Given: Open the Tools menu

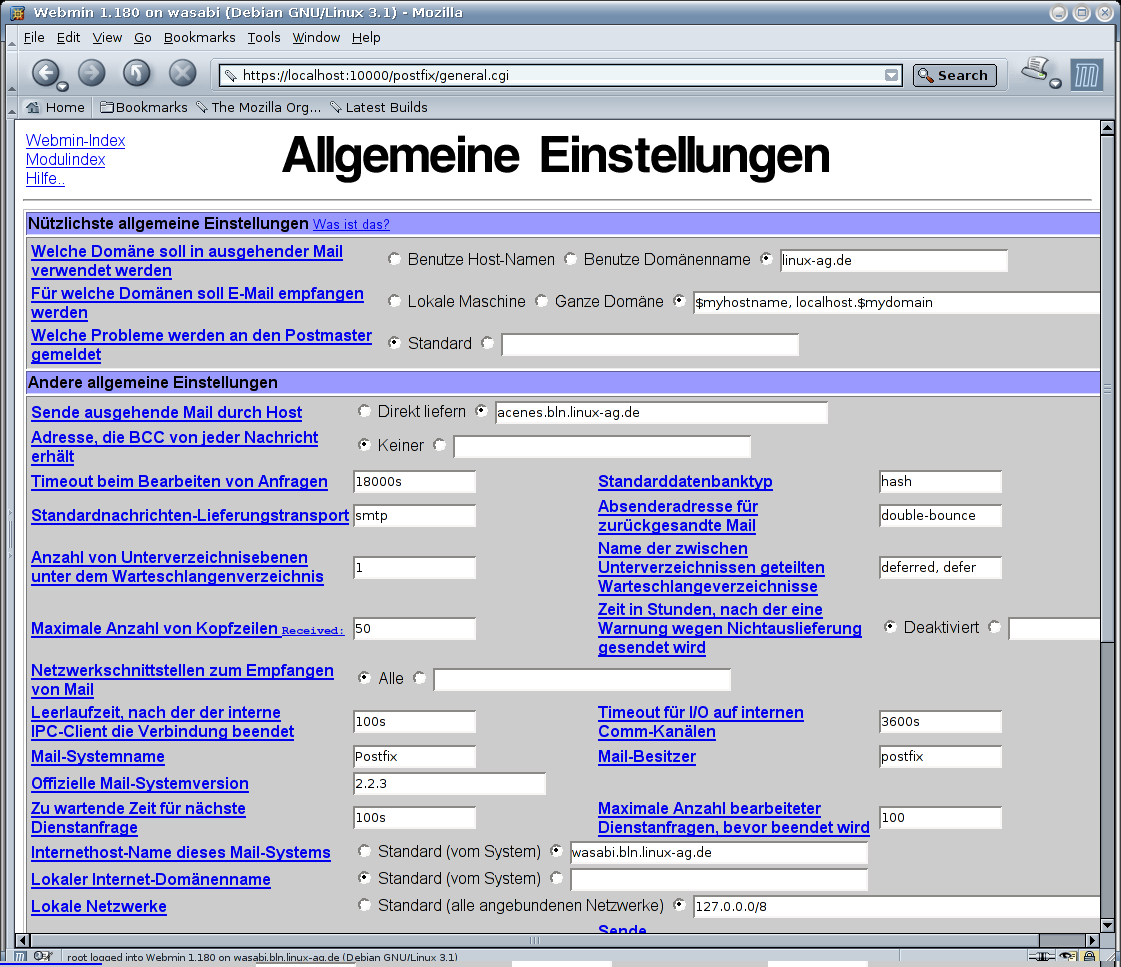Looking at the screenshot, I should pyautogui.click(x=264, y=38).
